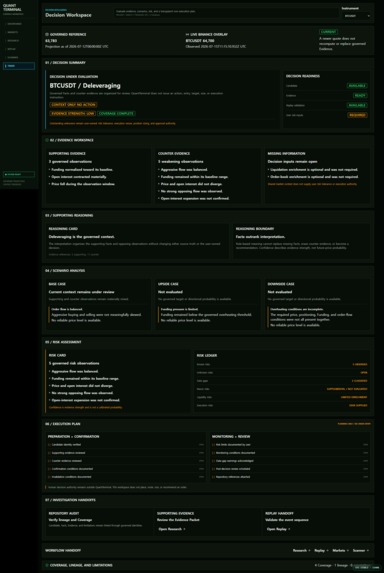This screenshot has width=384, height=573.
Task: Check Post-decision review scheduled
Action: [214, 469]
